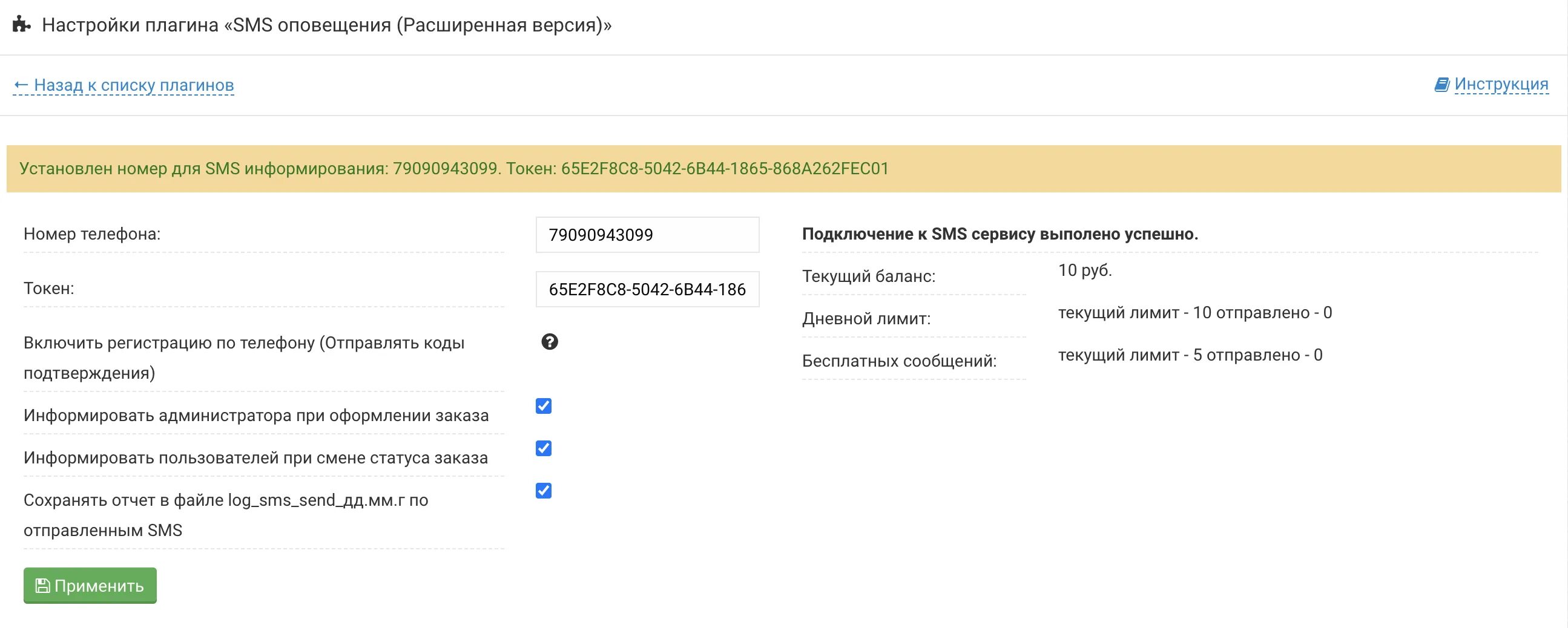Click the green Применить button
Screen dimensions: 1568x628
coord(90,586)
